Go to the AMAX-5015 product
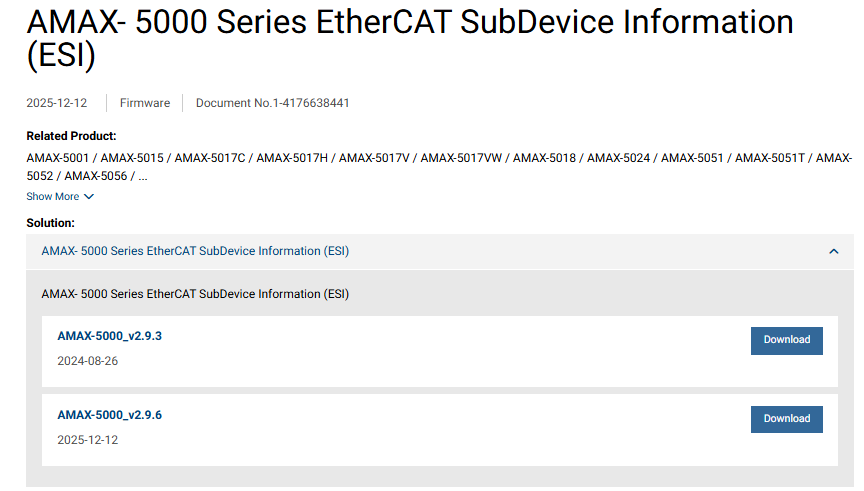The height and width of the screenshot is (491, 864). click(x=132, y=158)
